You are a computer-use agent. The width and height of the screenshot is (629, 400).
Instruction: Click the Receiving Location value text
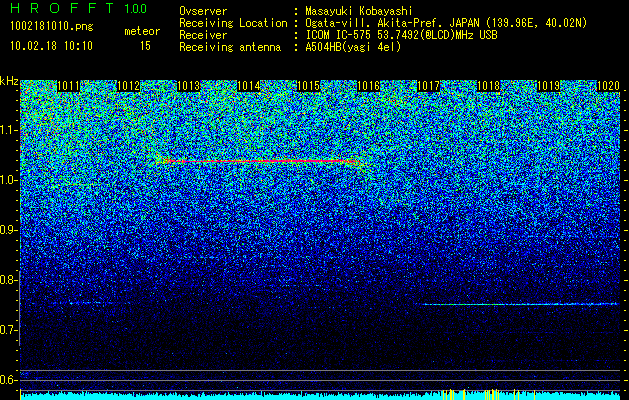[x=446, y=23]
